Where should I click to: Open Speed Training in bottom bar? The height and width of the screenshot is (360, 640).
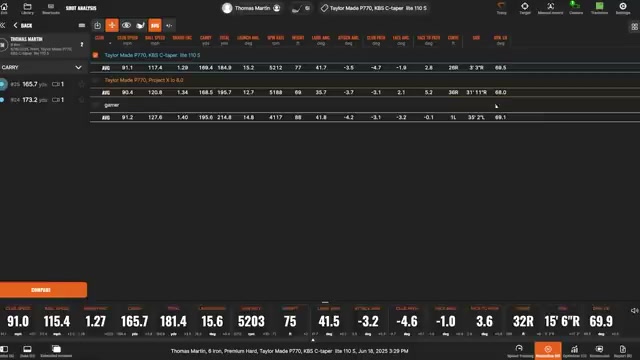point(519,350)
